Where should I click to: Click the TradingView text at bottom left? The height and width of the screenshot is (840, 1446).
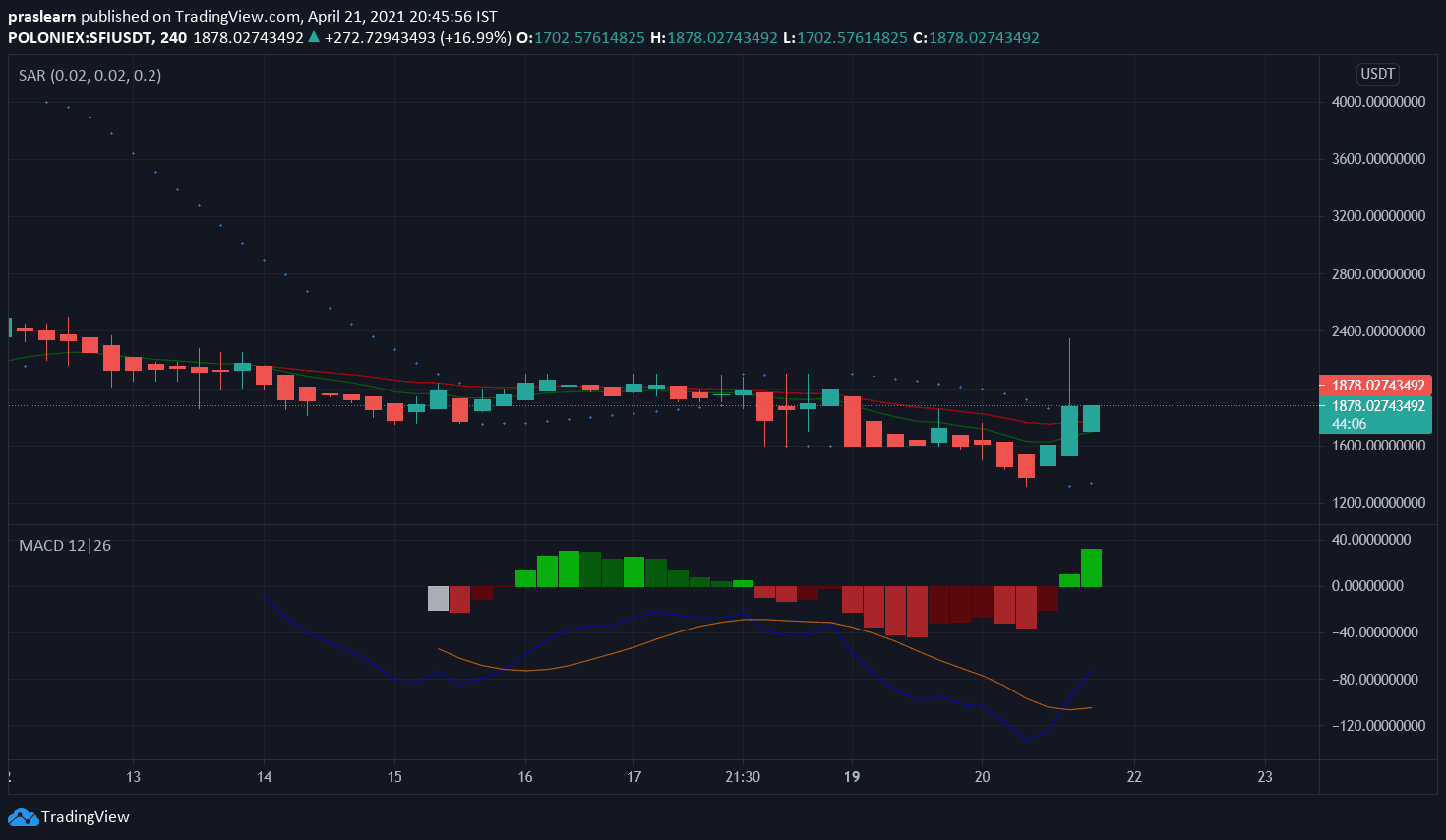point(86,817)
